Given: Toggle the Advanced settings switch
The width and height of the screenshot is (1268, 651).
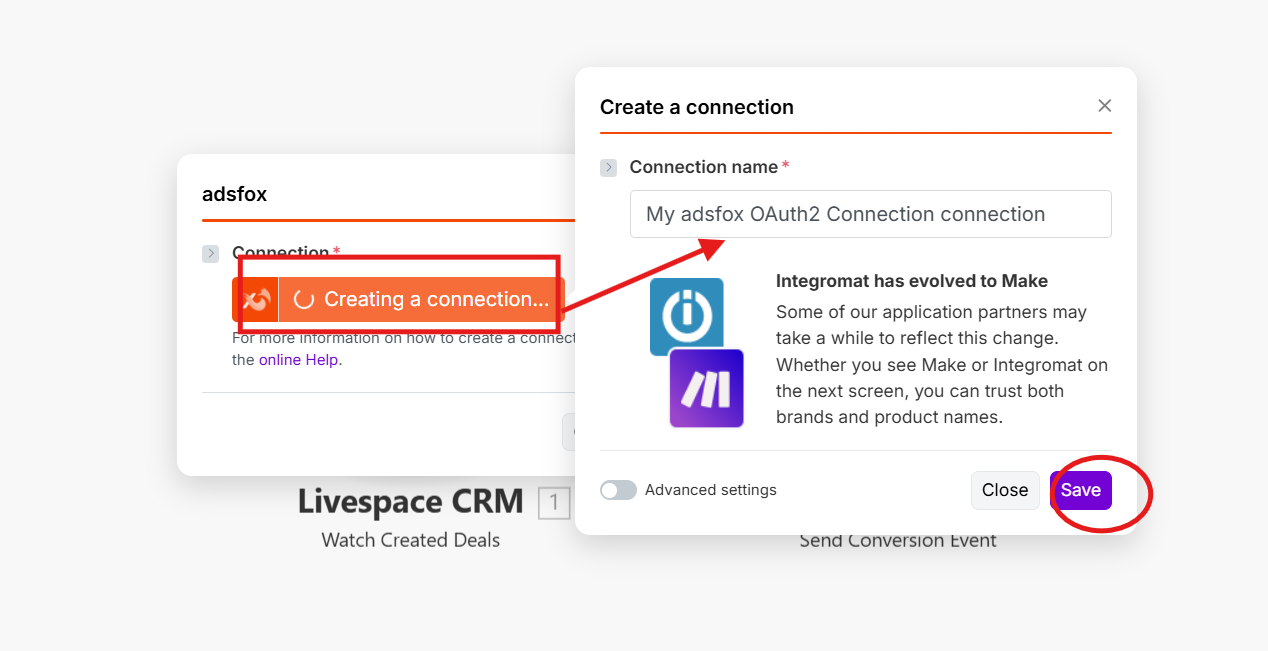Looking at the screenshot, I should [x=618, y=490].
